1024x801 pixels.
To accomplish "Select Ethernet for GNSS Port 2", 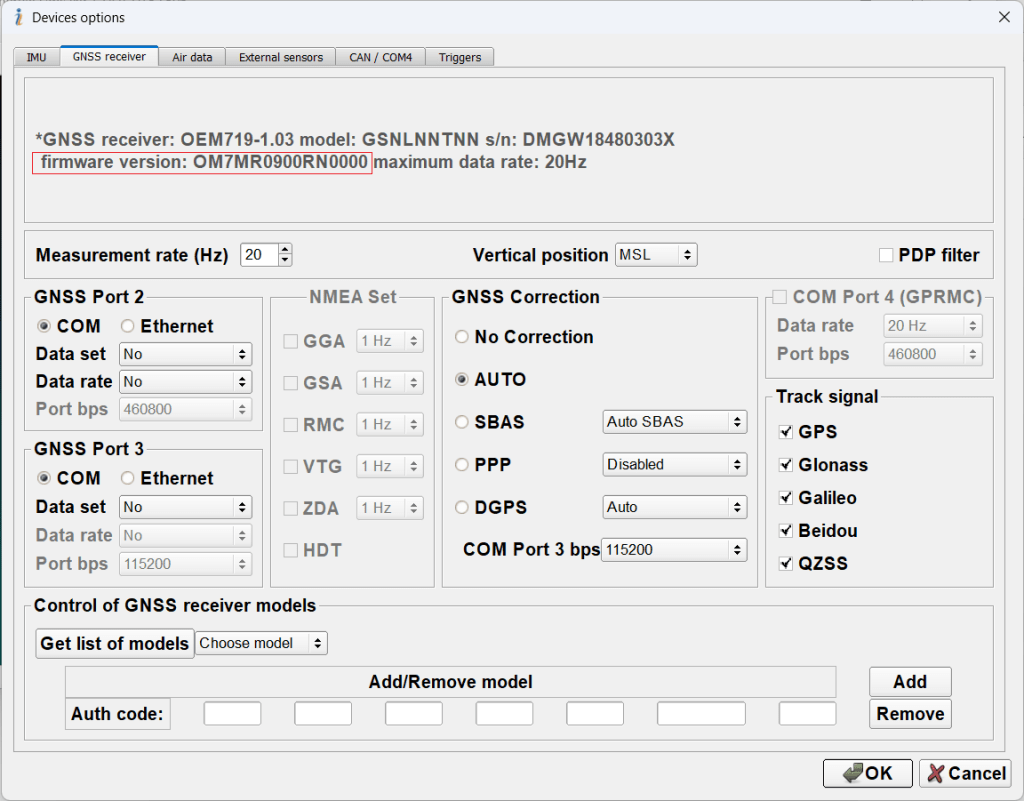I will (x=129, y=326).
